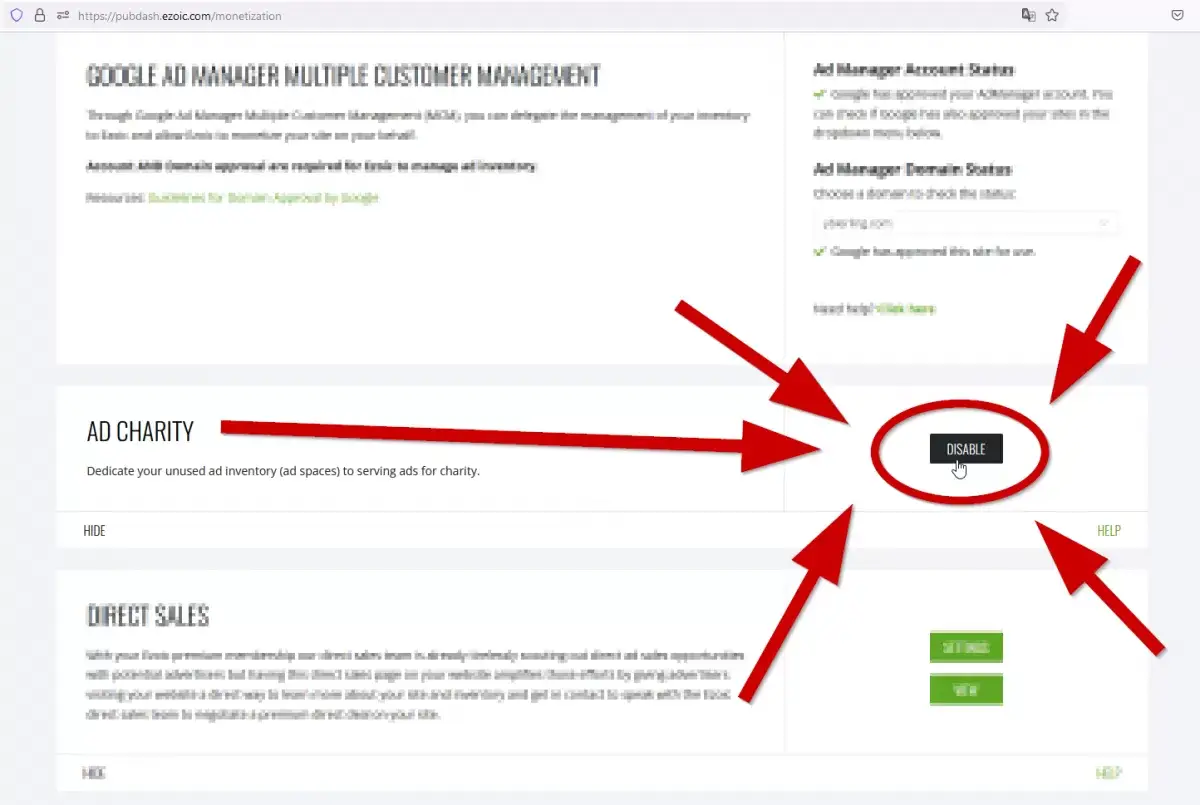This screenshot has height=805, width=1200.
Task: Click the tracking protection shield icon
Action: pos(16,15)
